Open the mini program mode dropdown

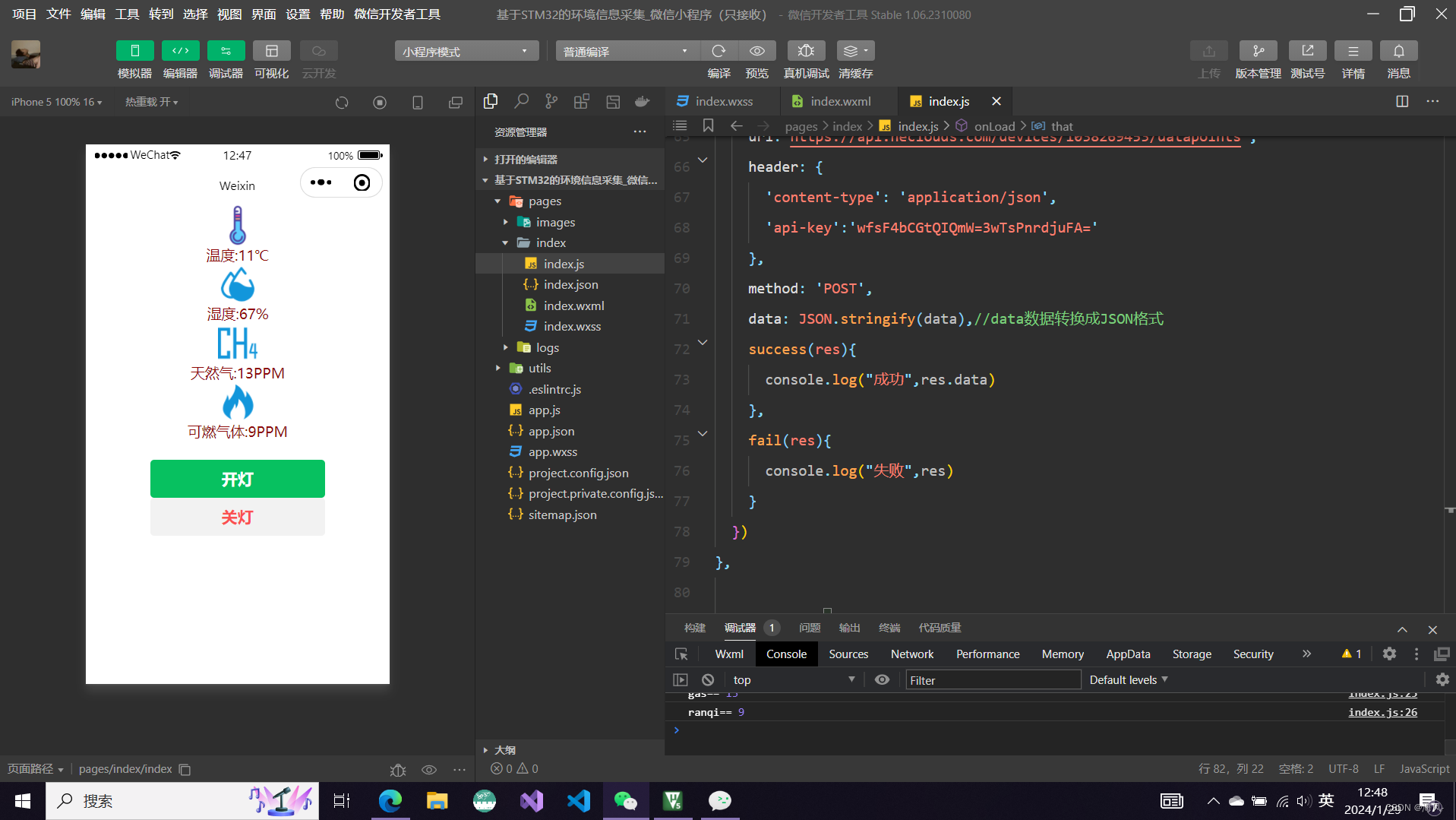tap(466, 51)
